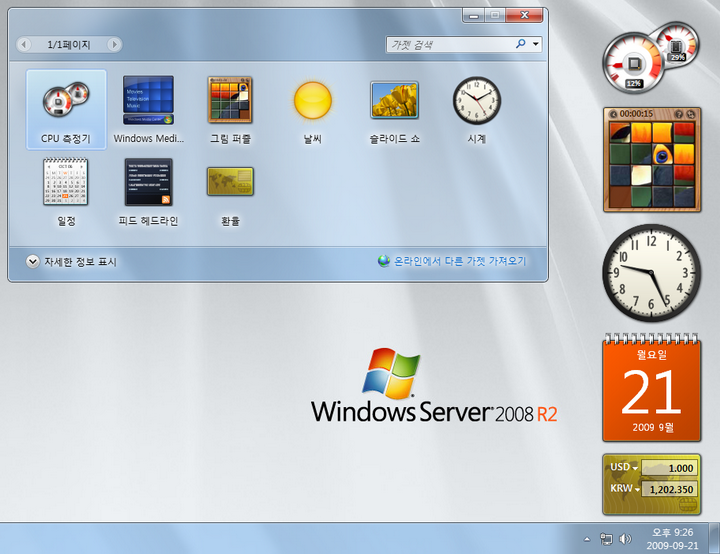Minimize the gadget gallery window

pyautogui.click(x=474, y=15)
